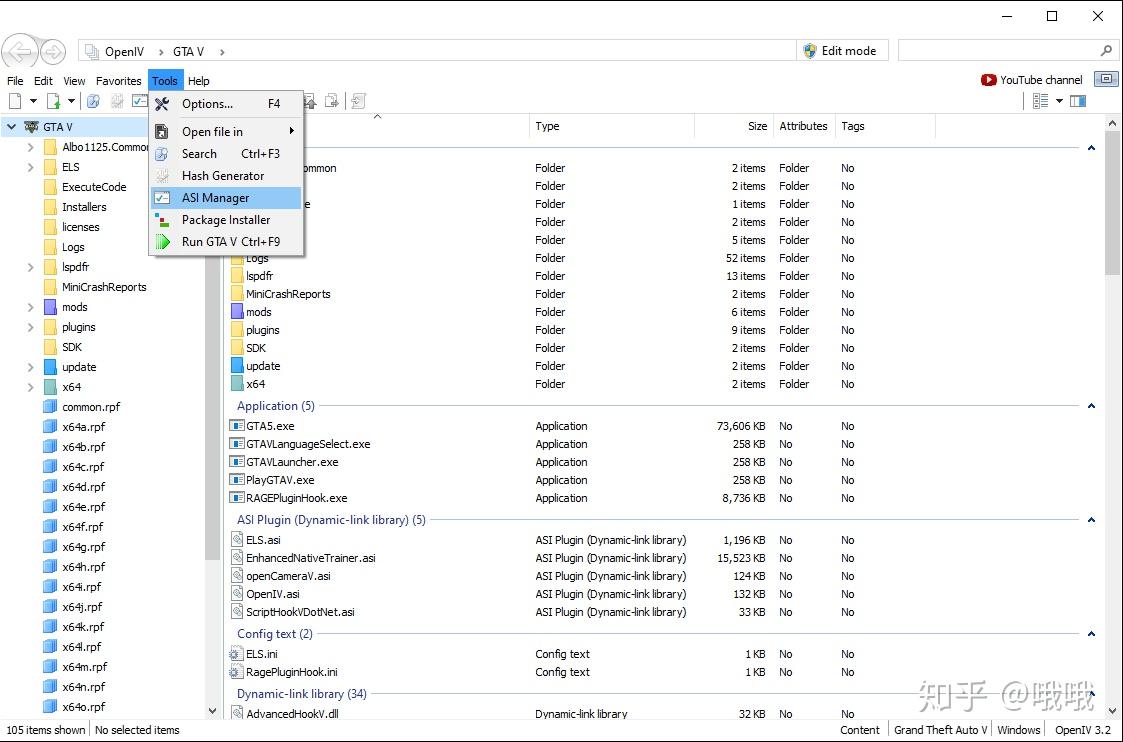Click the Attributes column header
This screenshot has height=742, width=1123.
(x=804, y=126)
